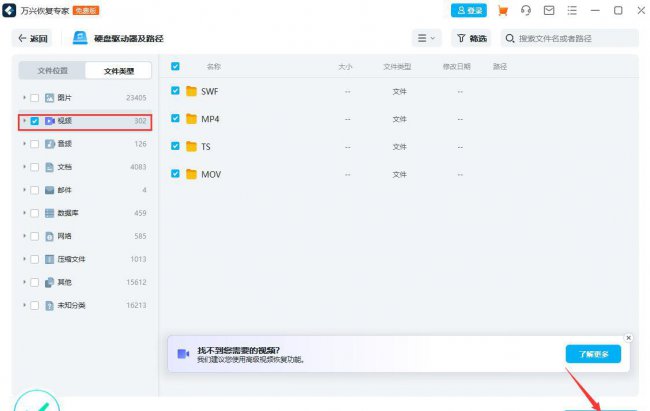Expand the 数据库 tree node arrow
650x411 pixels.
[x=24, y=213]
